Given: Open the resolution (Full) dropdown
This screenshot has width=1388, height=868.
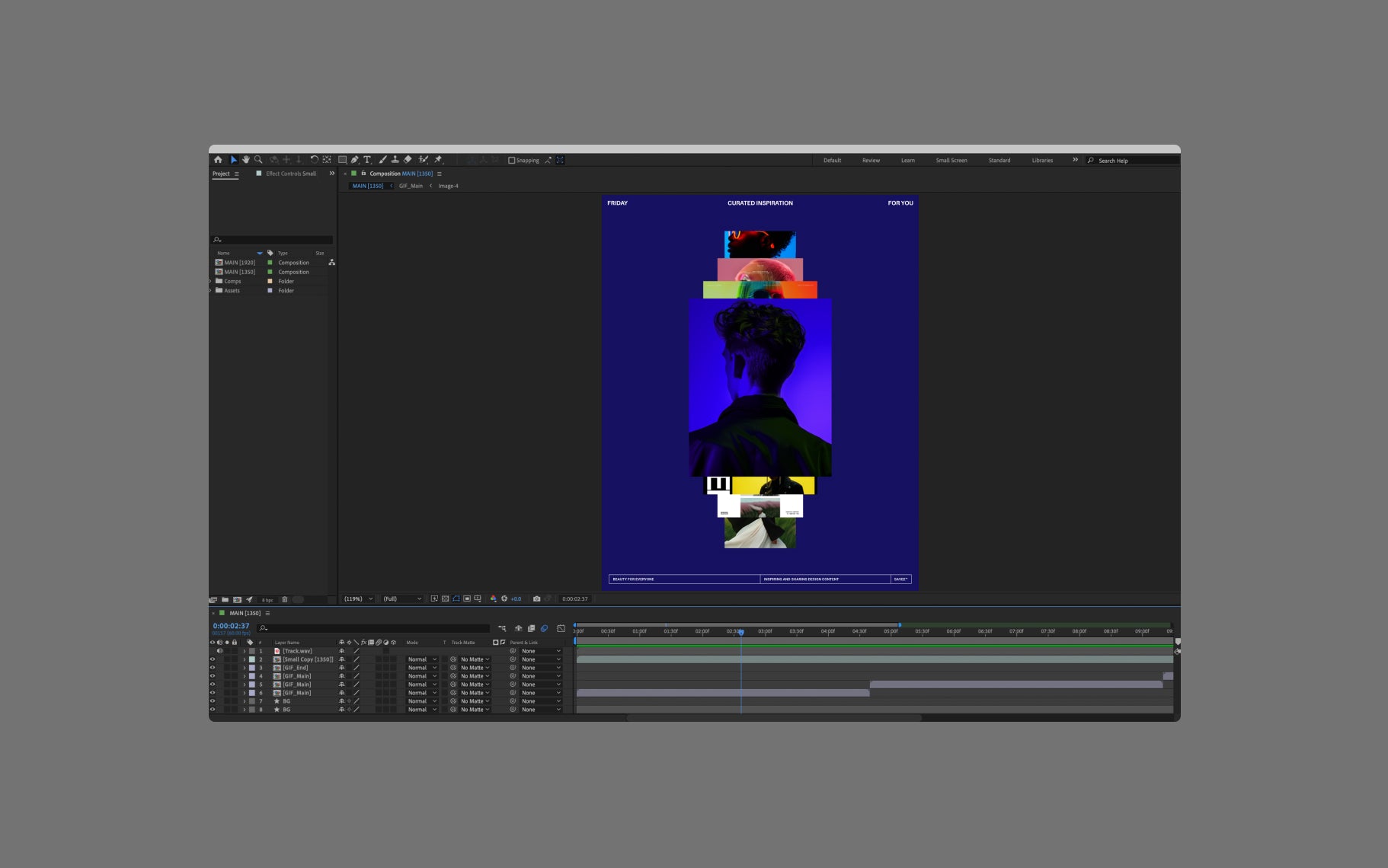Looking at the screenshot, I should (x=402, y=598).
